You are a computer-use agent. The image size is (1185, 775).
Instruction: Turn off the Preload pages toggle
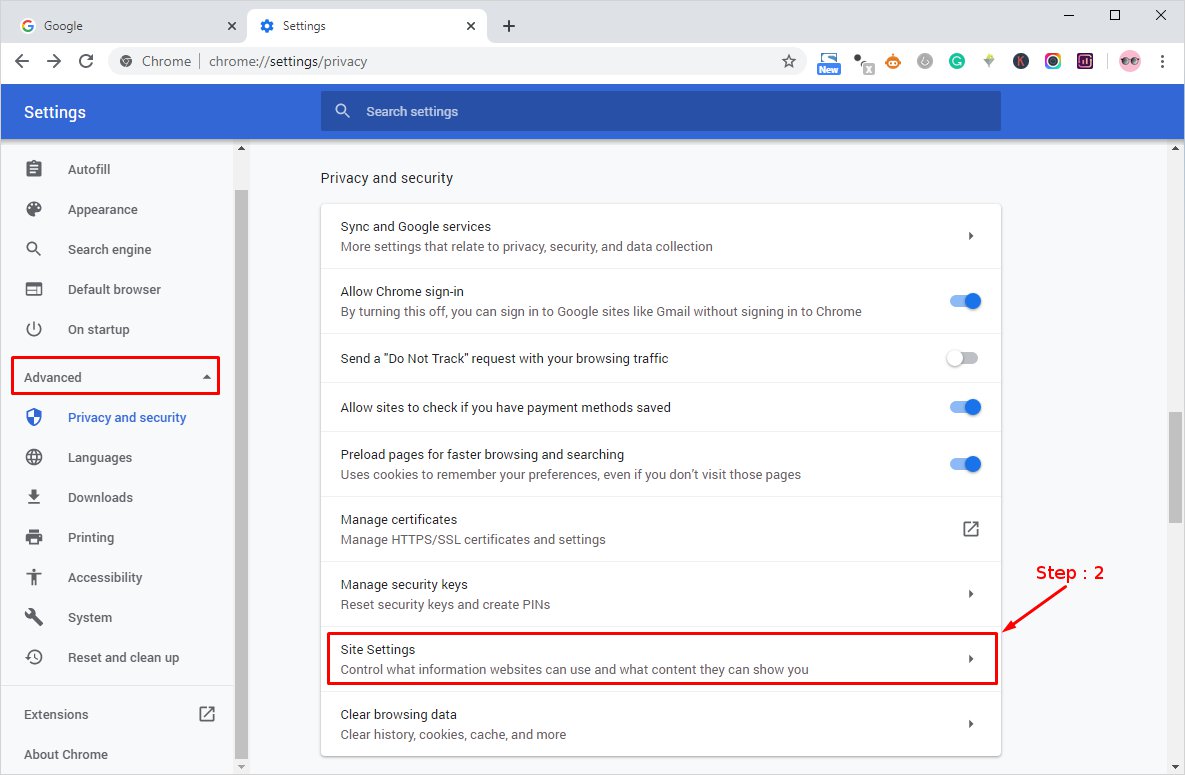coord(965,464)
